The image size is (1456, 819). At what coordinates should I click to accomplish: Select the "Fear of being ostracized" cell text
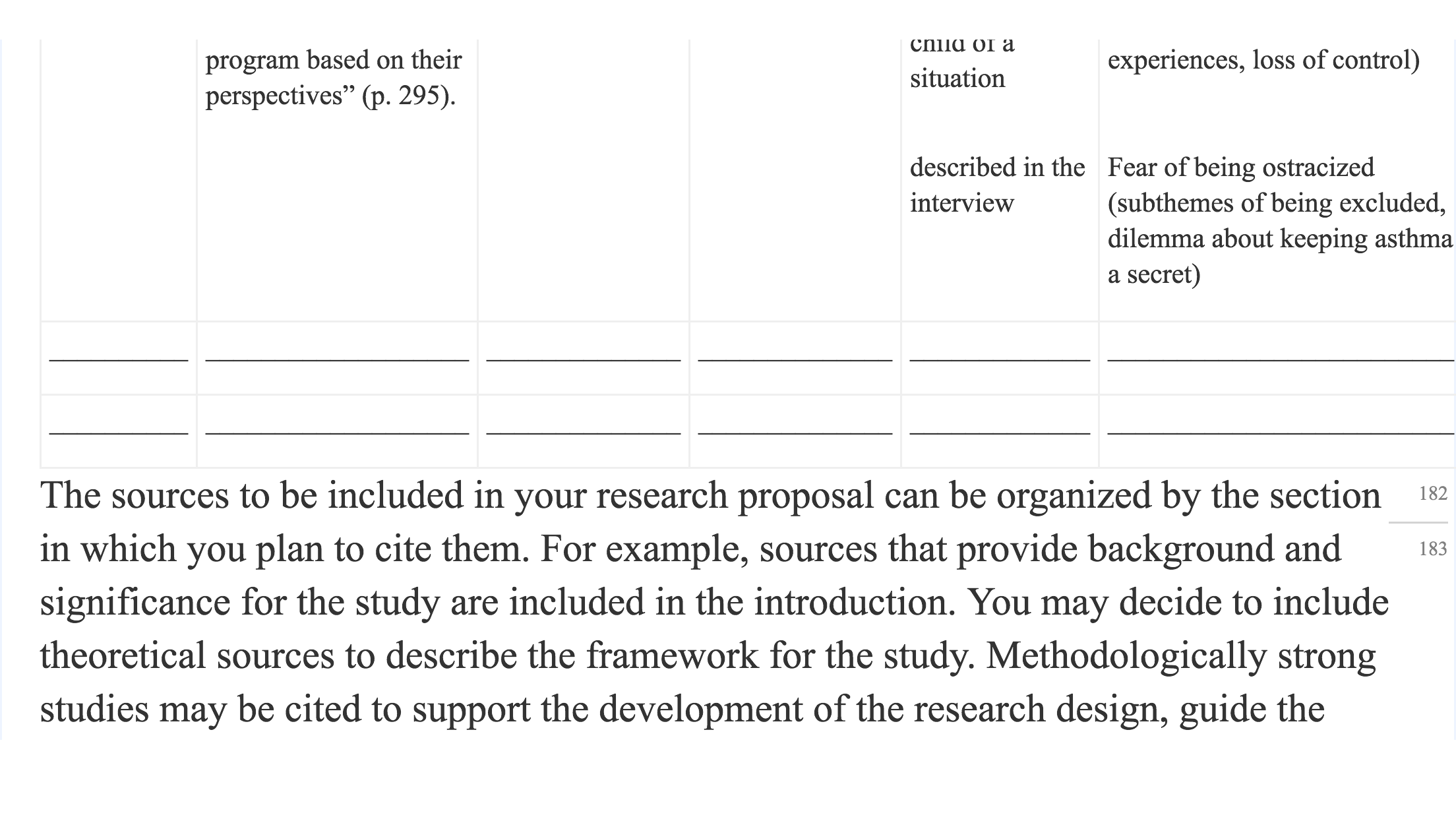coord(1241,167)
